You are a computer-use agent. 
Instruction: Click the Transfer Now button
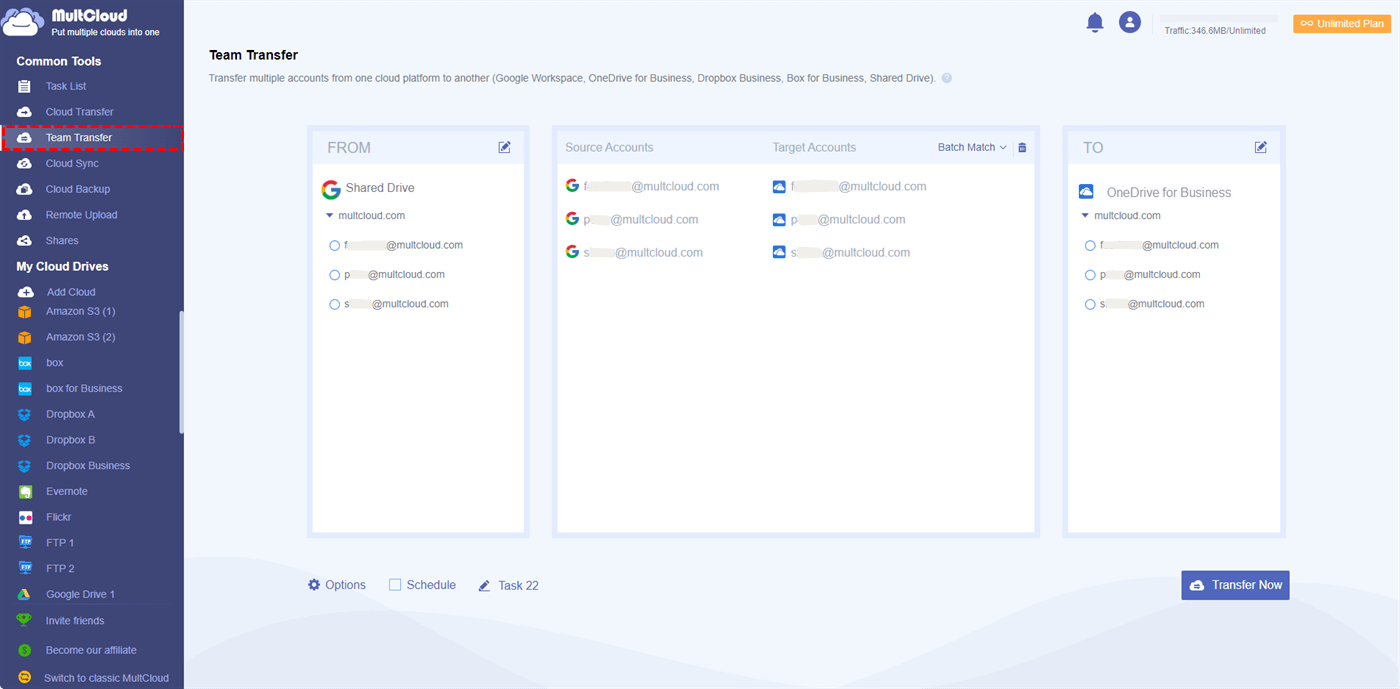pos(1235,585)
